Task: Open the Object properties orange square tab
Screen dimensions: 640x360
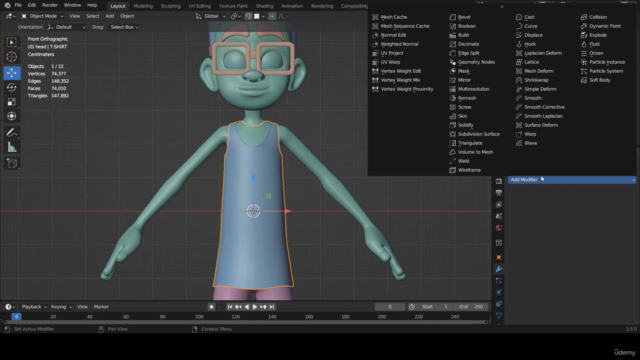Action: (499, 257)
